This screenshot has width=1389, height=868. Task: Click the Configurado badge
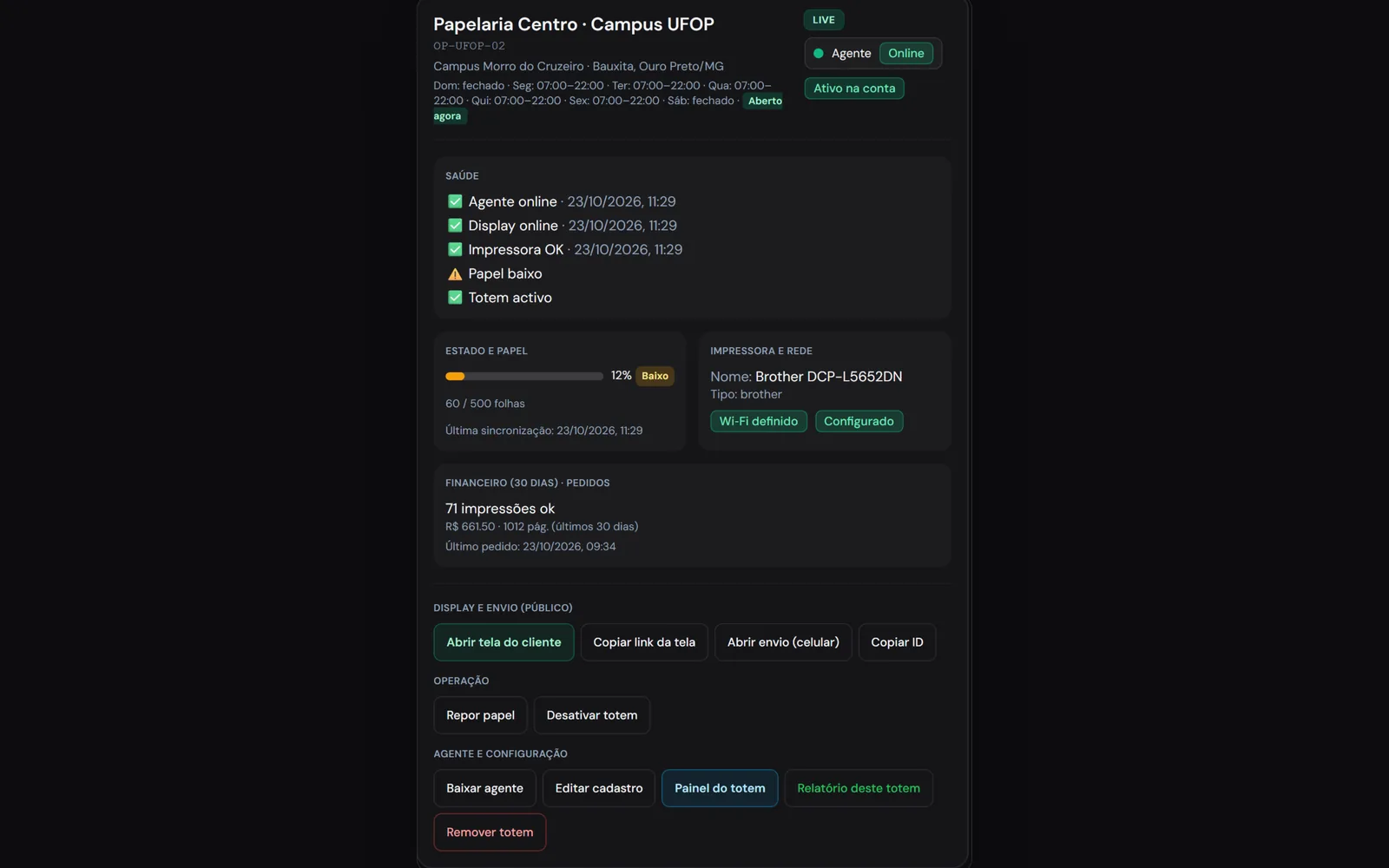859,421
